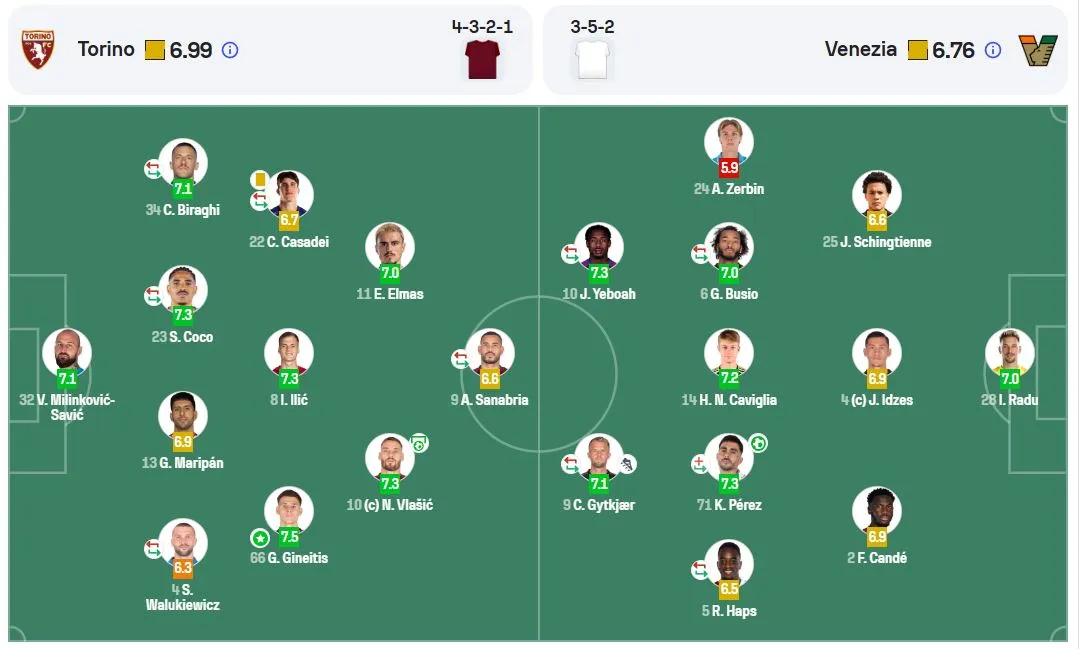Viewport: 1079px width, 649px height.
Task: Click the Torino club crest icon
Action: pyautogui.click(x=38, y=50)
